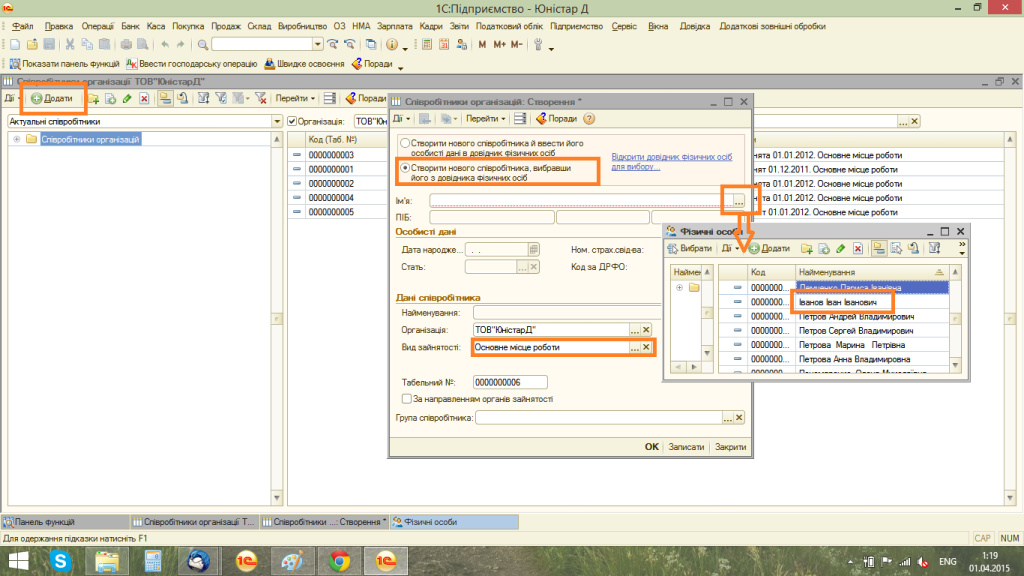Click the Redo arrow icon
The height and width of the screenshot is (576, 1024).
point(181,44)
